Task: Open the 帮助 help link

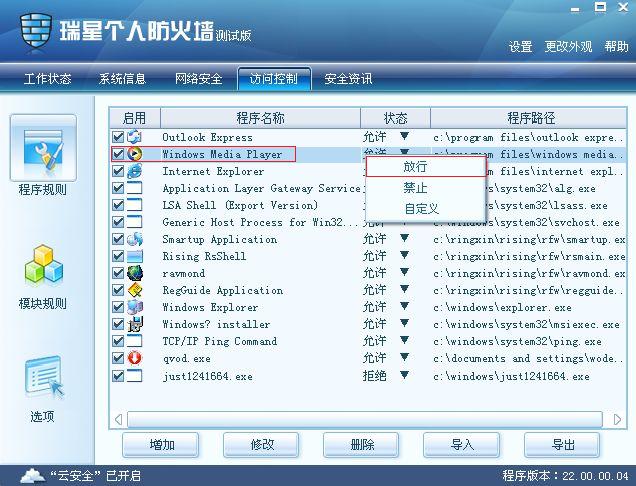Action: click(x=616, y=47)
